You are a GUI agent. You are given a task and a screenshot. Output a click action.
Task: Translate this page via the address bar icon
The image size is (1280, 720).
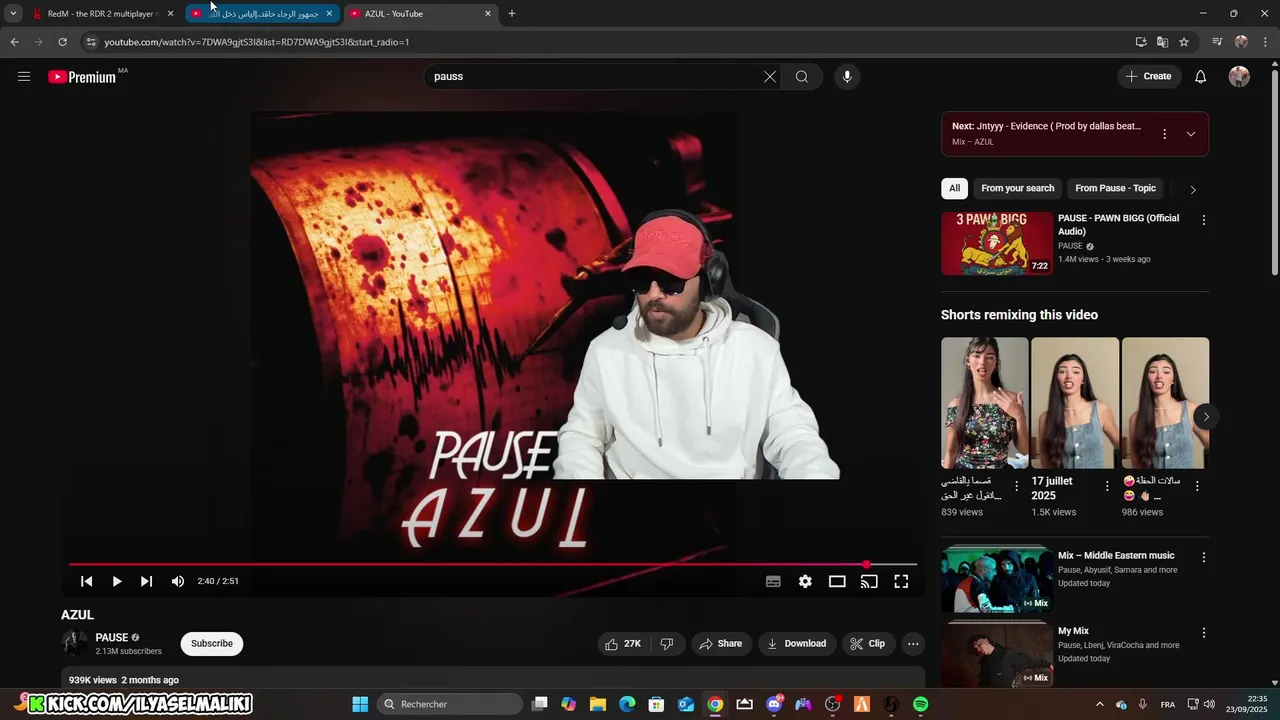1162,42
